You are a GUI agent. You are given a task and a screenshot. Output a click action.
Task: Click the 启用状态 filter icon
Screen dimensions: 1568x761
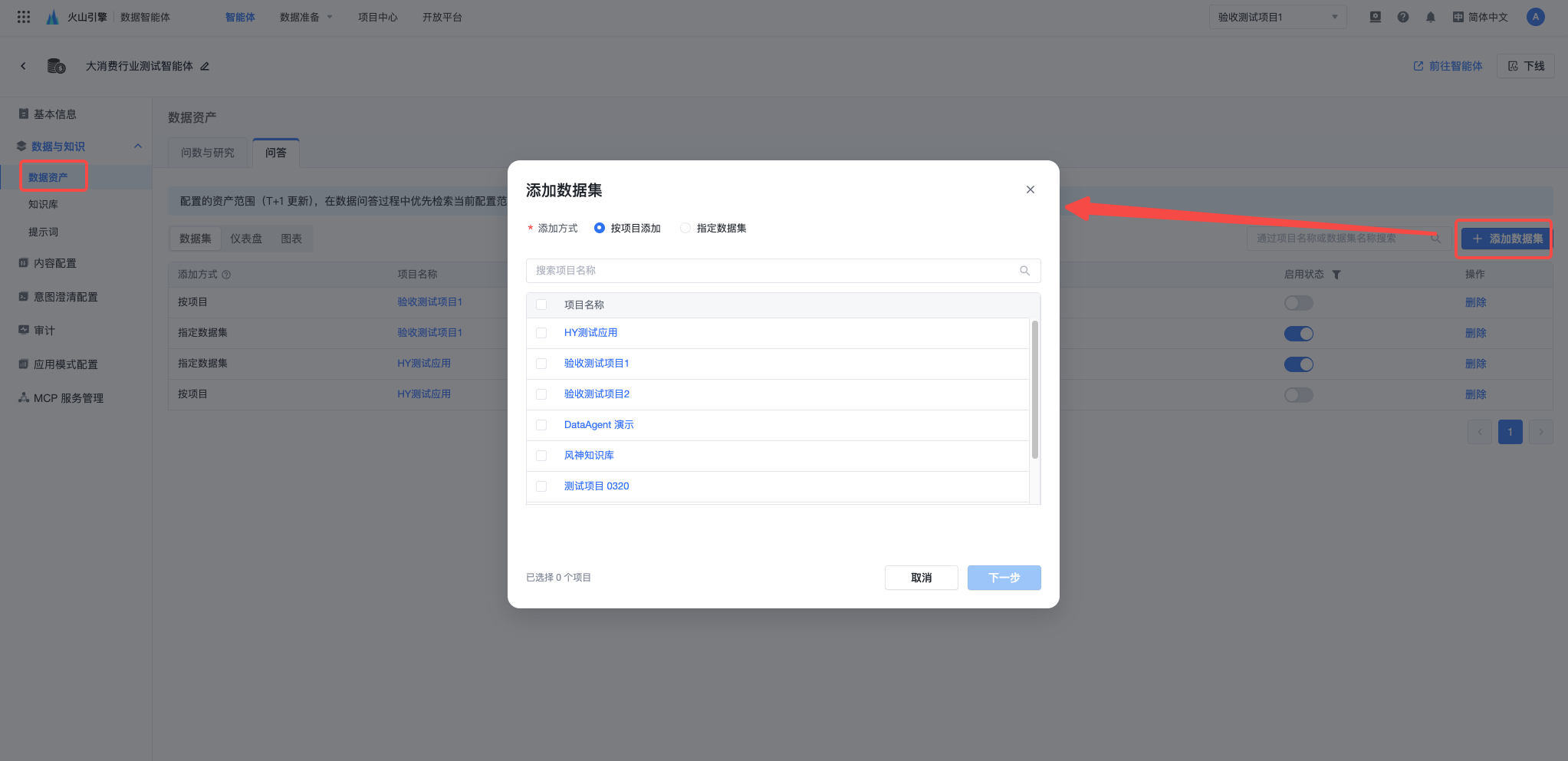tap(1336, 275)
